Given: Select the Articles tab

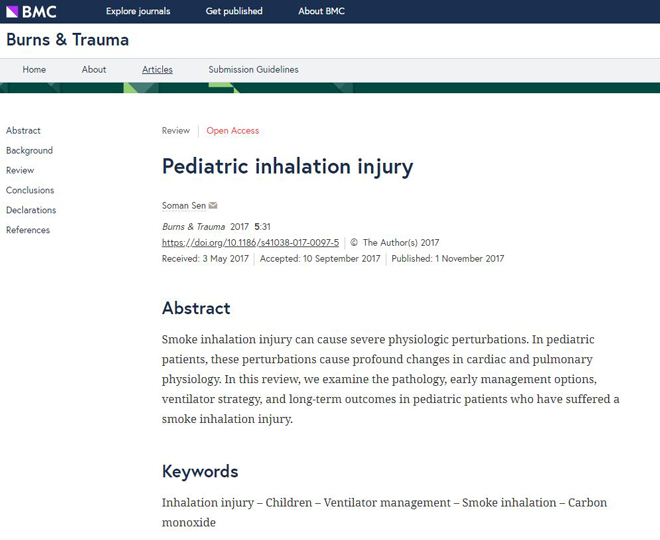Looking at the screenshot, I should (x=157, y=69).
